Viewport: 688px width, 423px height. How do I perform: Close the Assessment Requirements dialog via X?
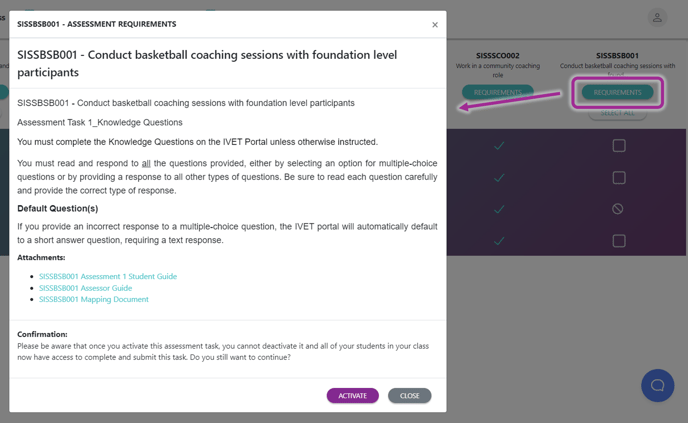tap(435, 25)
